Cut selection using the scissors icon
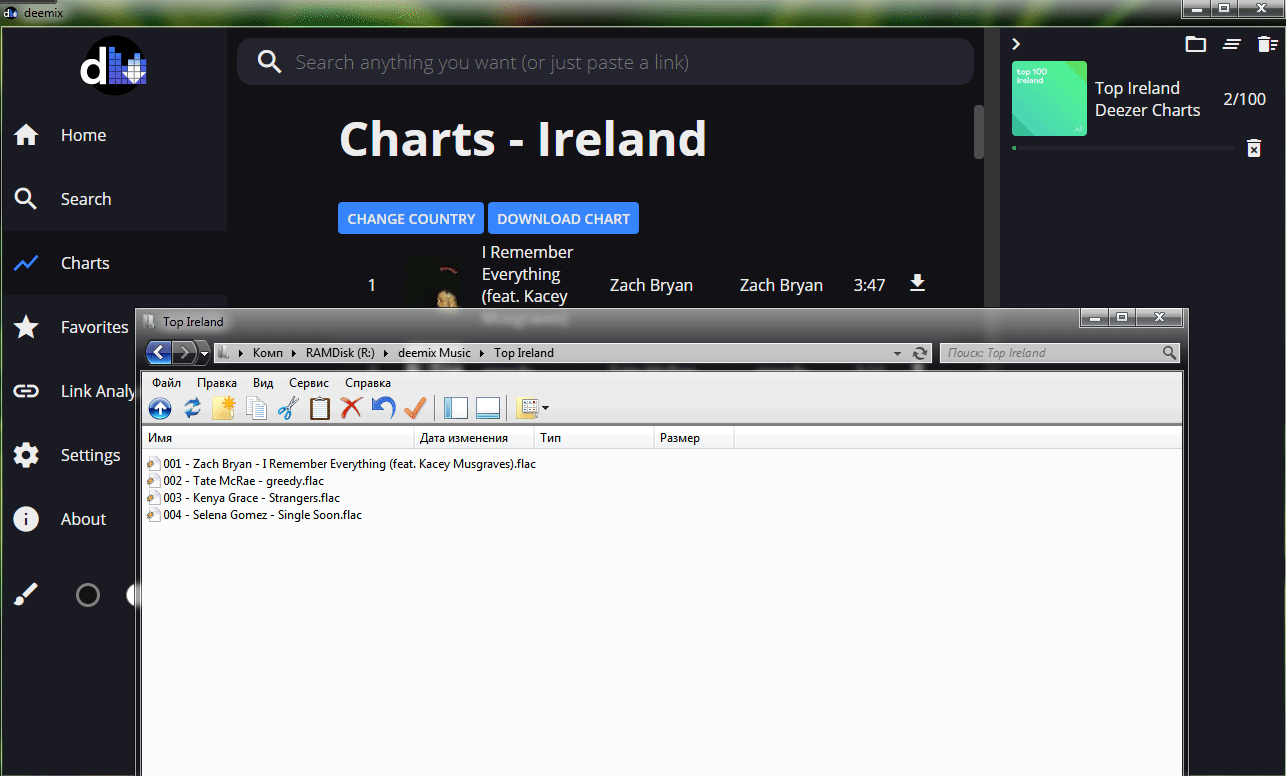This screenshot has width=1286, height=776. pos(288,408)
